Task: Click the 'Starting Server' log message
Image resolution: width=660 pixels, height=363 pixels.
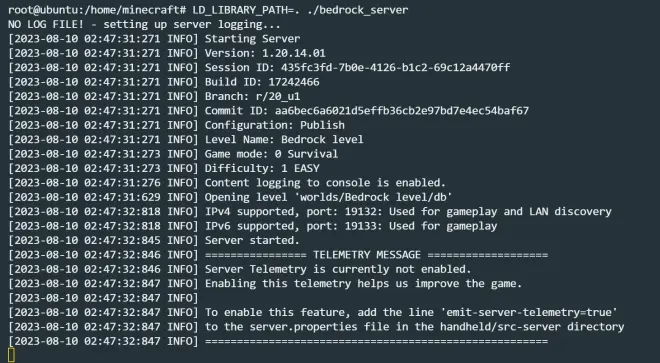Action: click(253, 39)
